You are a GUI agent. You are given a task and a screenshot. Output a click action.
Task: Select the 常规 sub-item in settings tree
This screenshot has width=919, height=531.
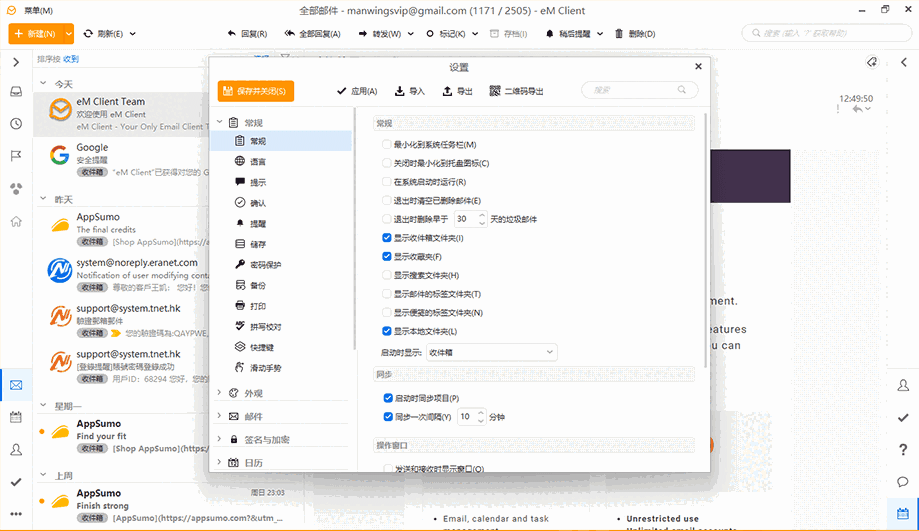click(x=281, y=141)
